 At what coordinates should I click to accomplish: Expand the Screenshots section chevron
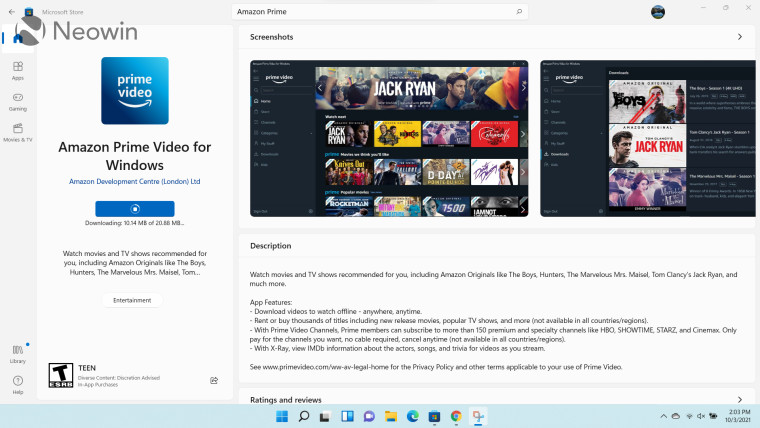740,37
